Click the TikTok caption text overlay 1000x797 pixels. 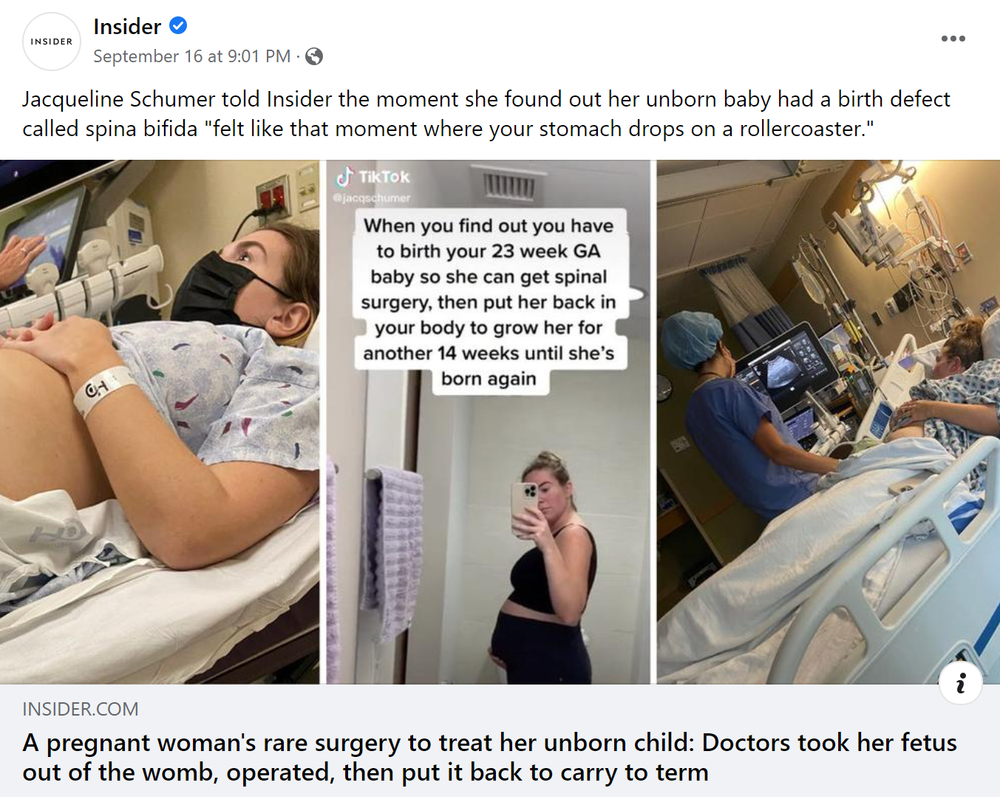click(x=489, y=302)
